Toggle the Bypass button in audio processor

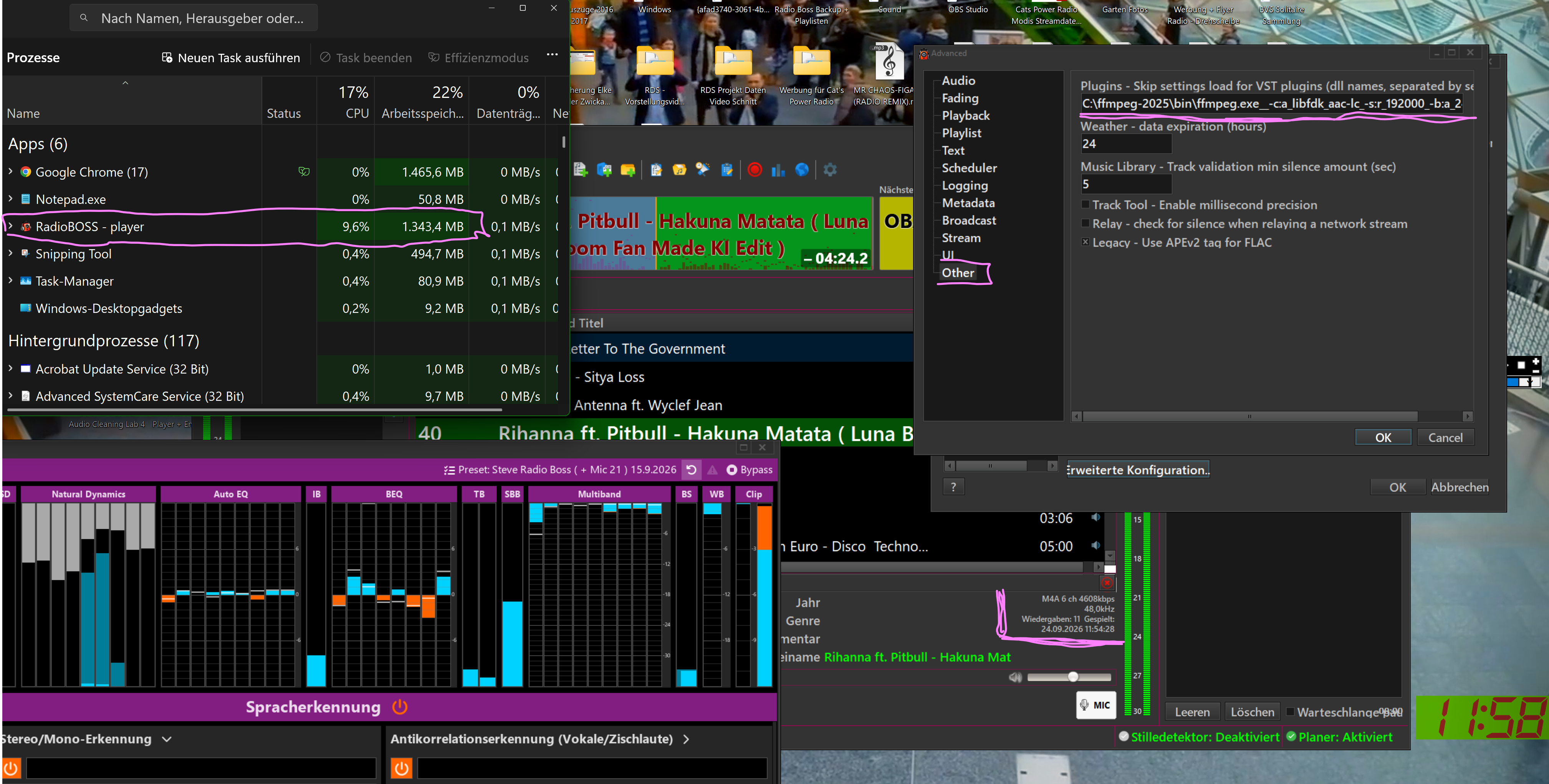tap(749, 470)
